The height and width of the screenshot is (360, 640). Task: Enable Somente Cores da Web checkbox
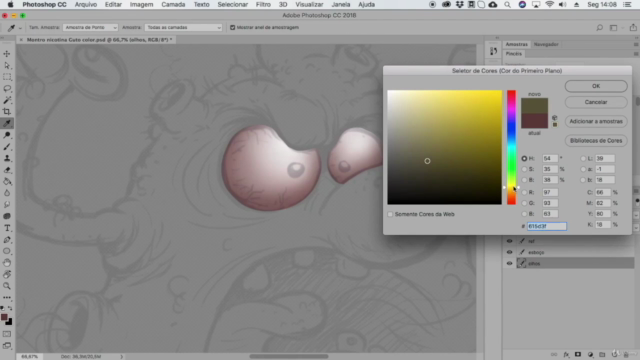coord(390,214)
